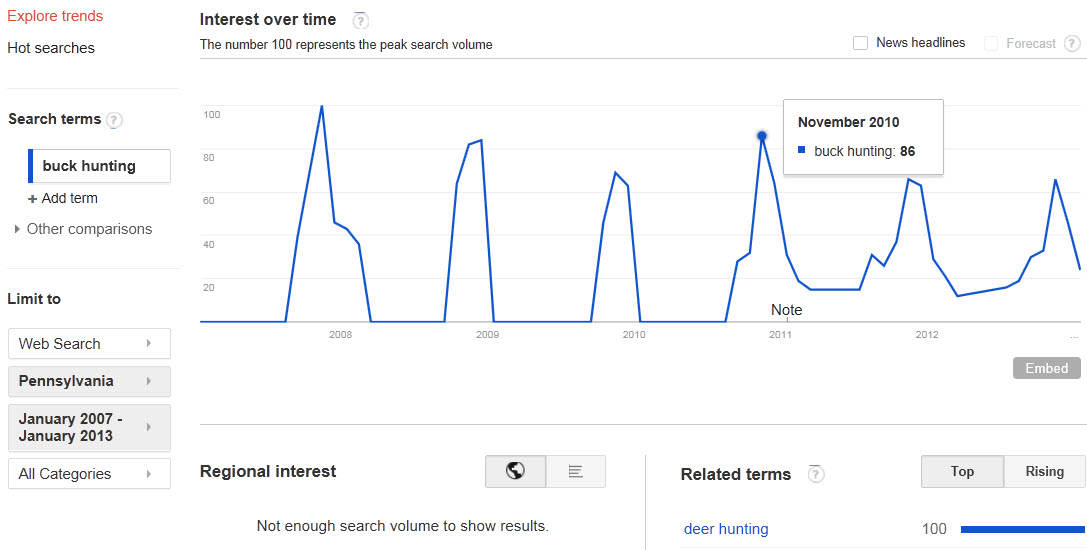Open January 2007 - January 2013 date dropdown

[x=89, y=427]
